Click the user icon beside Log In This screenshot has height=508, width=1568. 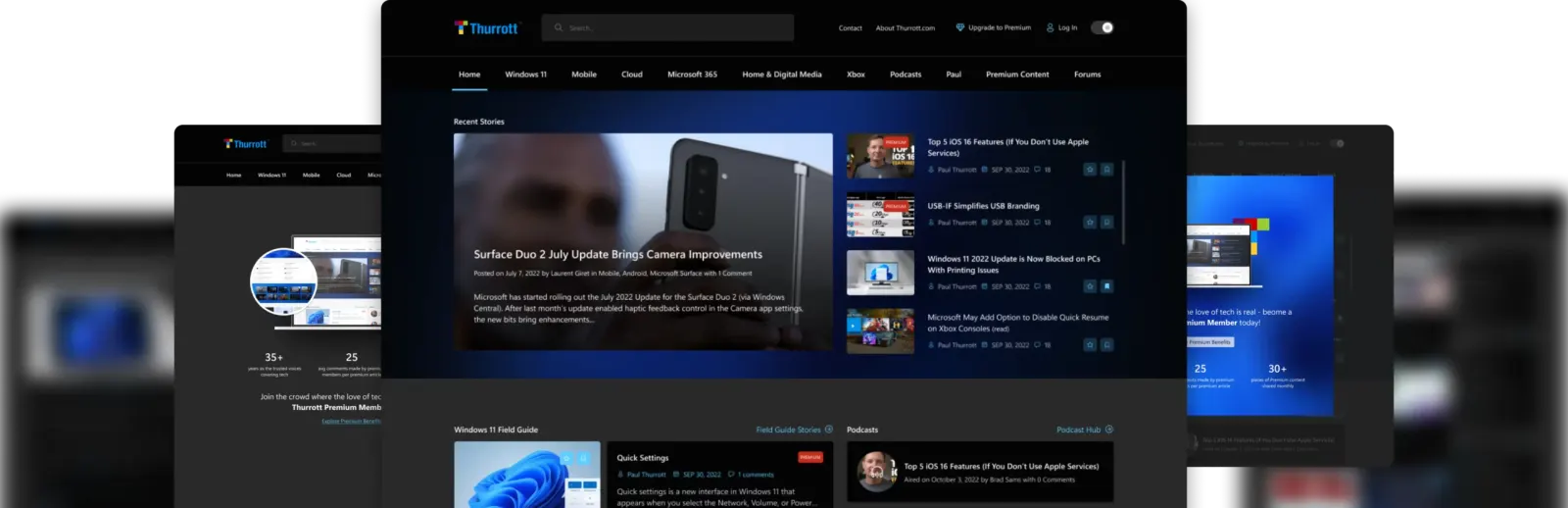pyautogui.click(x=1051, y=27)
